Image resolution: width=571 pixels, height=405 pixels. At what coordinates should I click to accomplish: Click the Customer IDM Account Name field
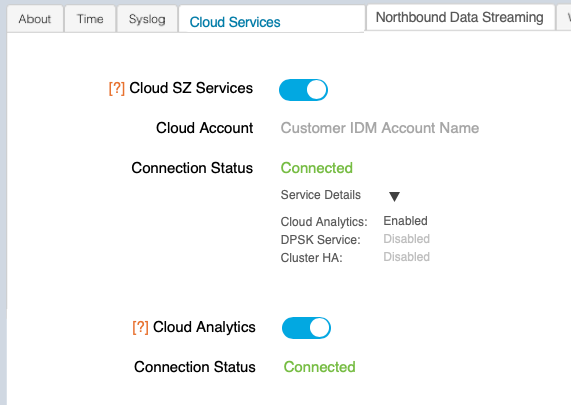380,128
